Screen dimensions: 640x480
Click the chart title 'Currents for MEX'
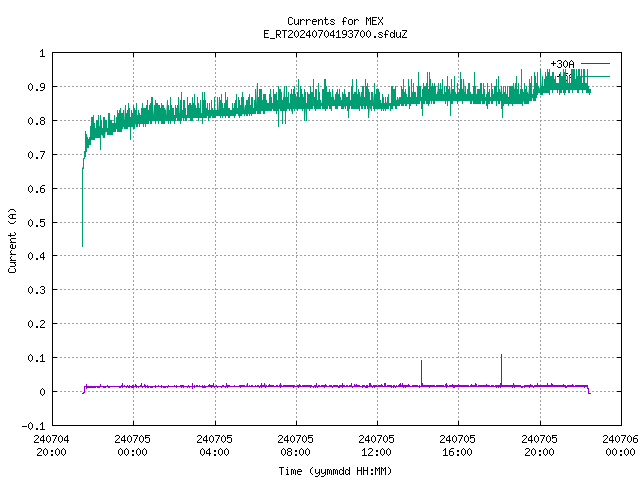click(x=335, y=21)
